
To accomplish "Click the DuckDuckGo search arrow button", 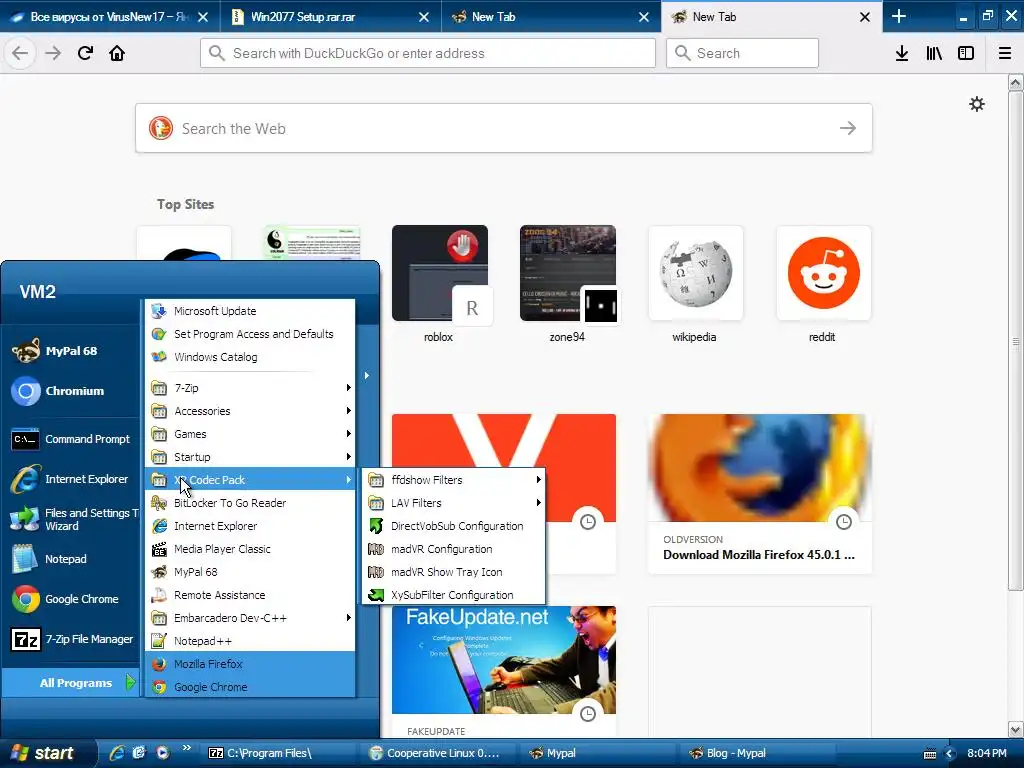I will tap(848, 128).
